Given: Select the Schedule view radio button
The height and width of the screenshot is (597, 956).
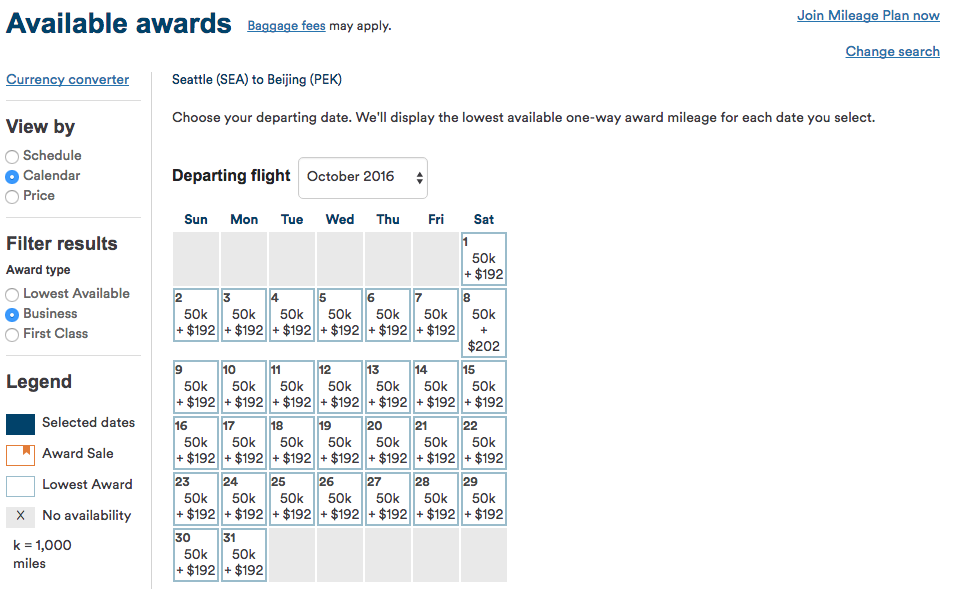Looking at the screenshot, I should 12,156.
